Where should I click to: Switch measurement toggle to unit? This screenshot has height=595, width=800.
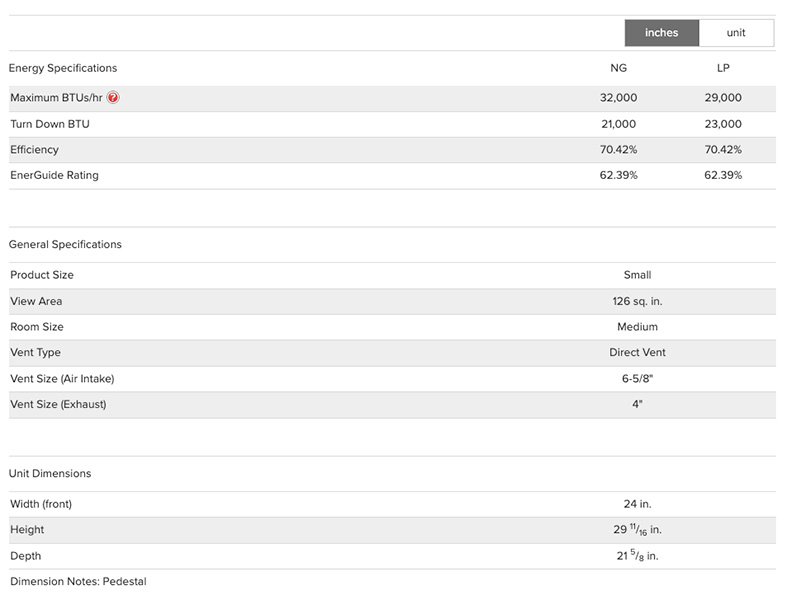[x=736, y=33]
